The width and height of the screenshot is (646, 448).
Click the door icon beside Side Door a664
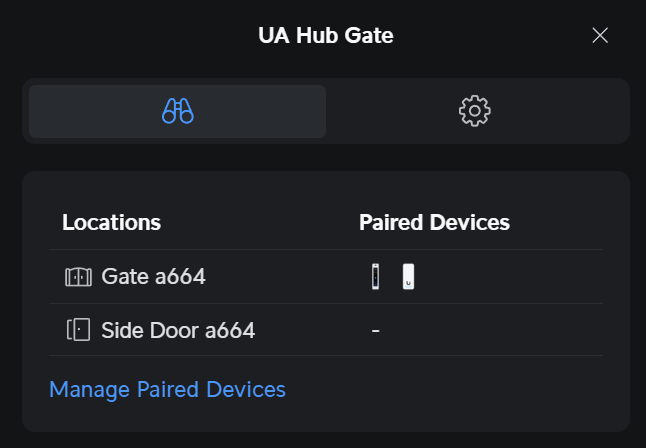(x=77, y=330)
